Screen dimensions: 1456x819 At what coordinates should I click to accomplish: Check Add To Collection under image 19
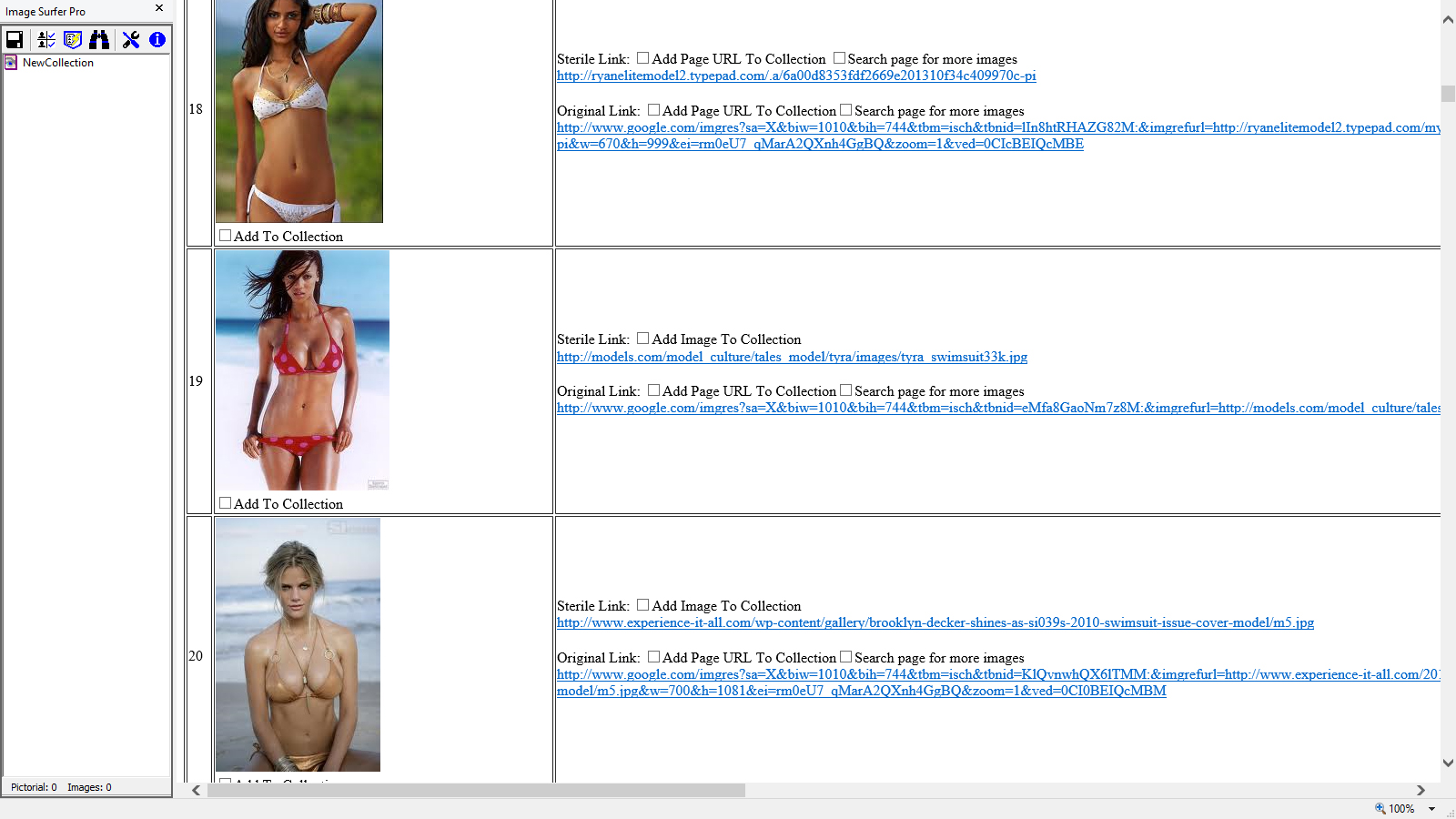tap(225, 503)
